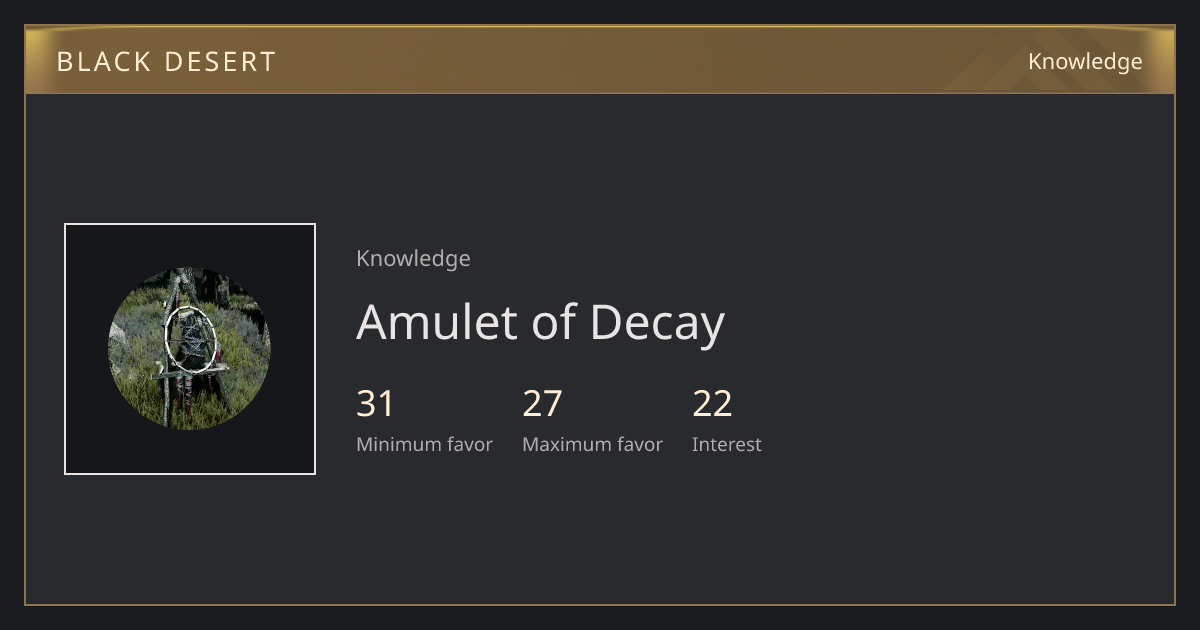The height and width of the screenshot is (630, 1200).
Task: Click the Minimum favor value 31
Action: point(375,404)
